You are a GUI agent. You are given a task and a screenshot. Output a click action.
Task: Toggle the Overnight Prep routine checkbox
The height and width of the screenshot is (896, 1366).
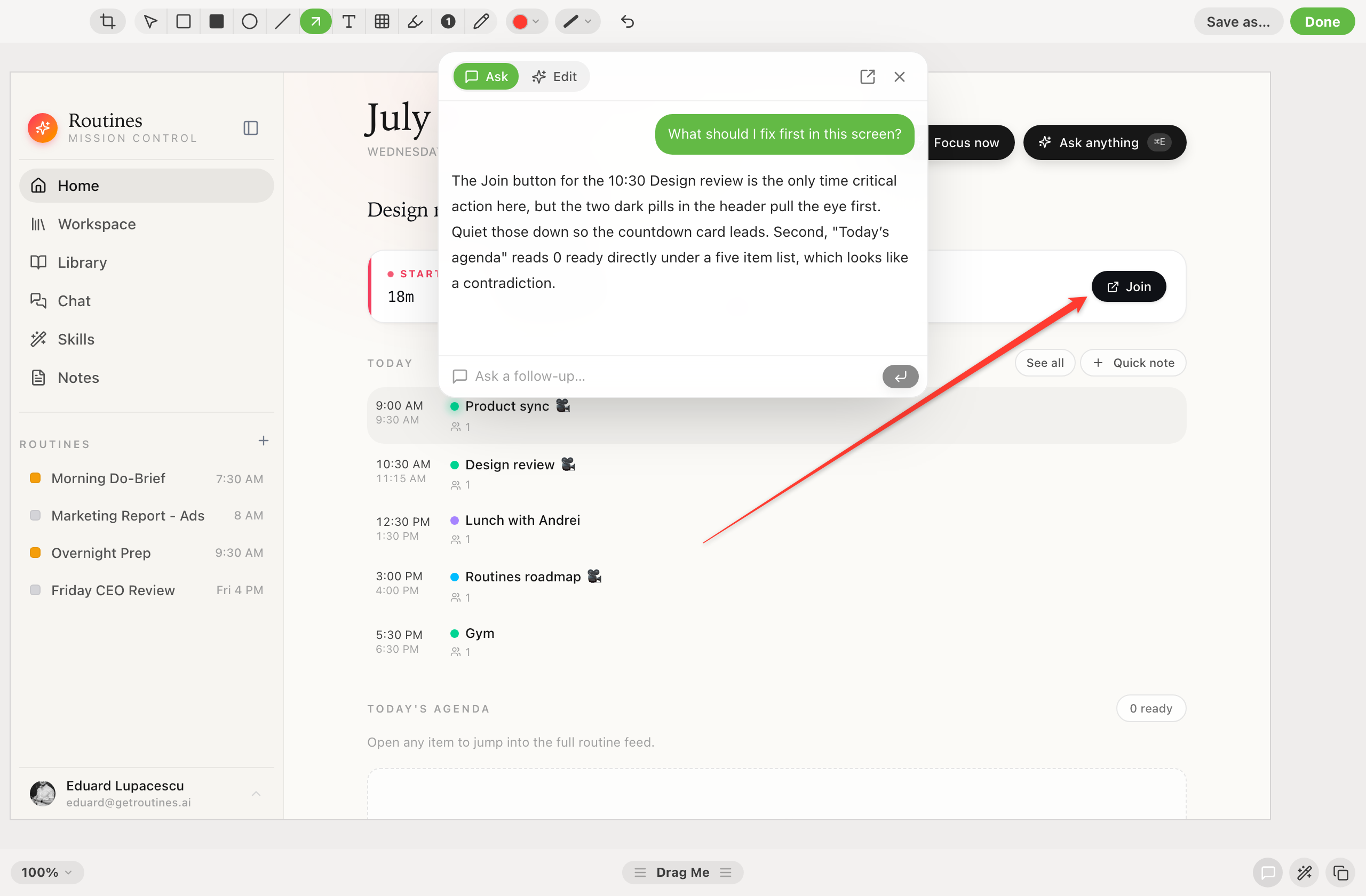[x=35, y=553]
